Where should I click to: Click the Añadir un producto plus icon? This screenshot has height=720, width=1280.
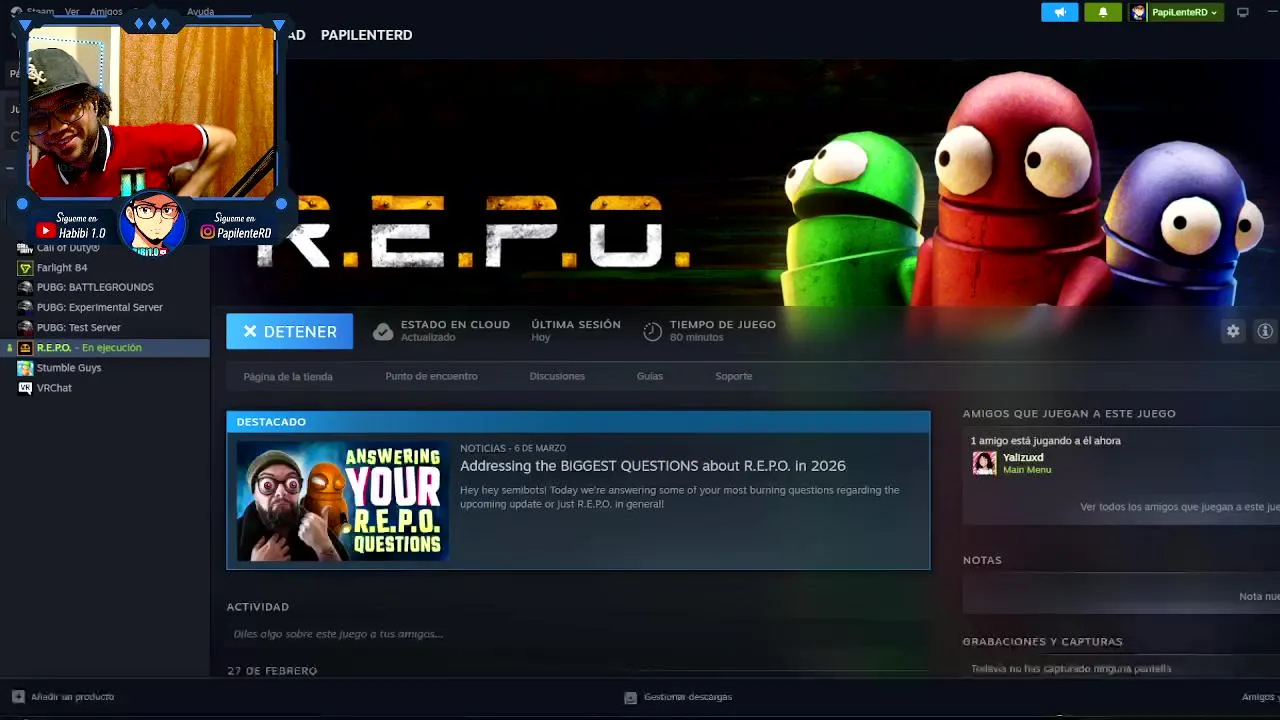(x=18, y=697)
